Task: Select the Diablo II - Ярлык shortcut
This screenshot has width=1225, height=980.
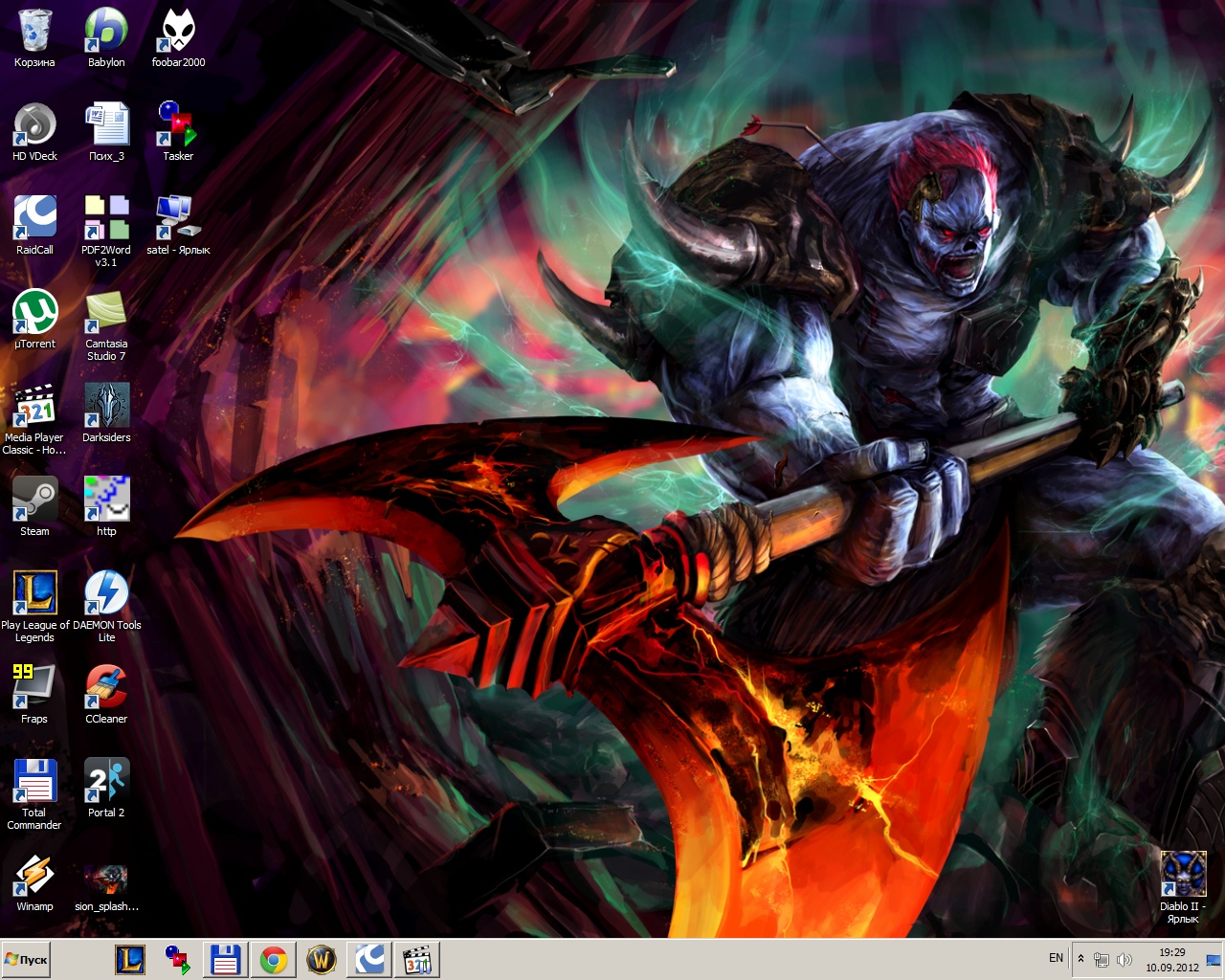Action: pos(1183,888)
